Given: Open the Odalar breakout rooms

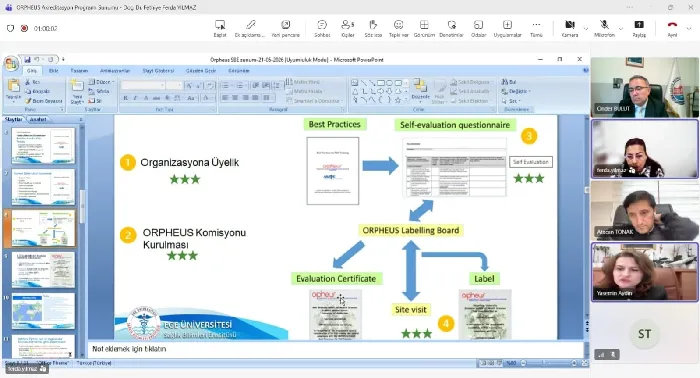Looking at the screenshot, I should (x=478, y=28).
